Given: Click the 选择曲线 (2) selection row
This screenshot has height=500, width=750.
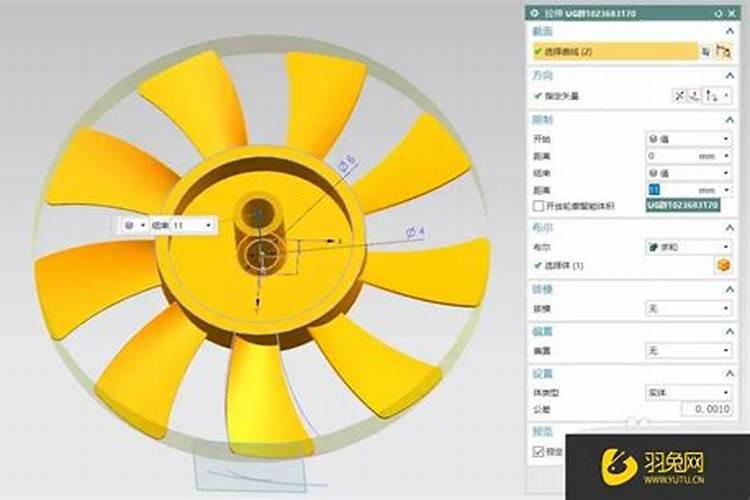Looking at the screenshot, I should click(x=612, y=50).
